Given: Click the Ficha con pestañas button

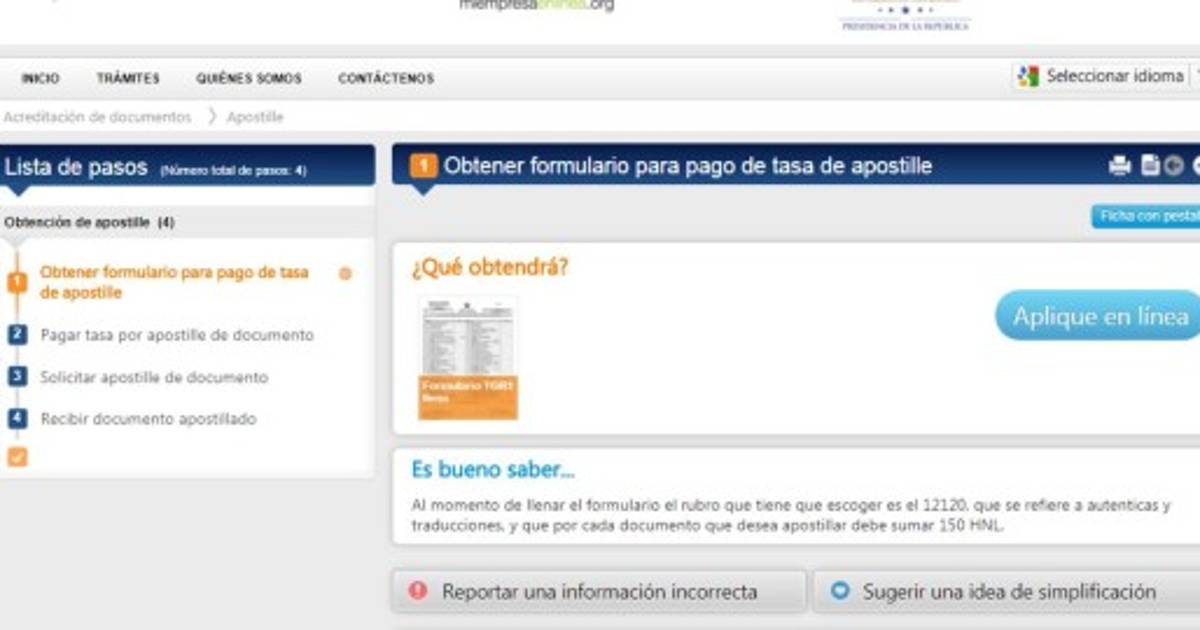Looking at the screenshot, I should pyautogui.click(x=1146, y=216).
